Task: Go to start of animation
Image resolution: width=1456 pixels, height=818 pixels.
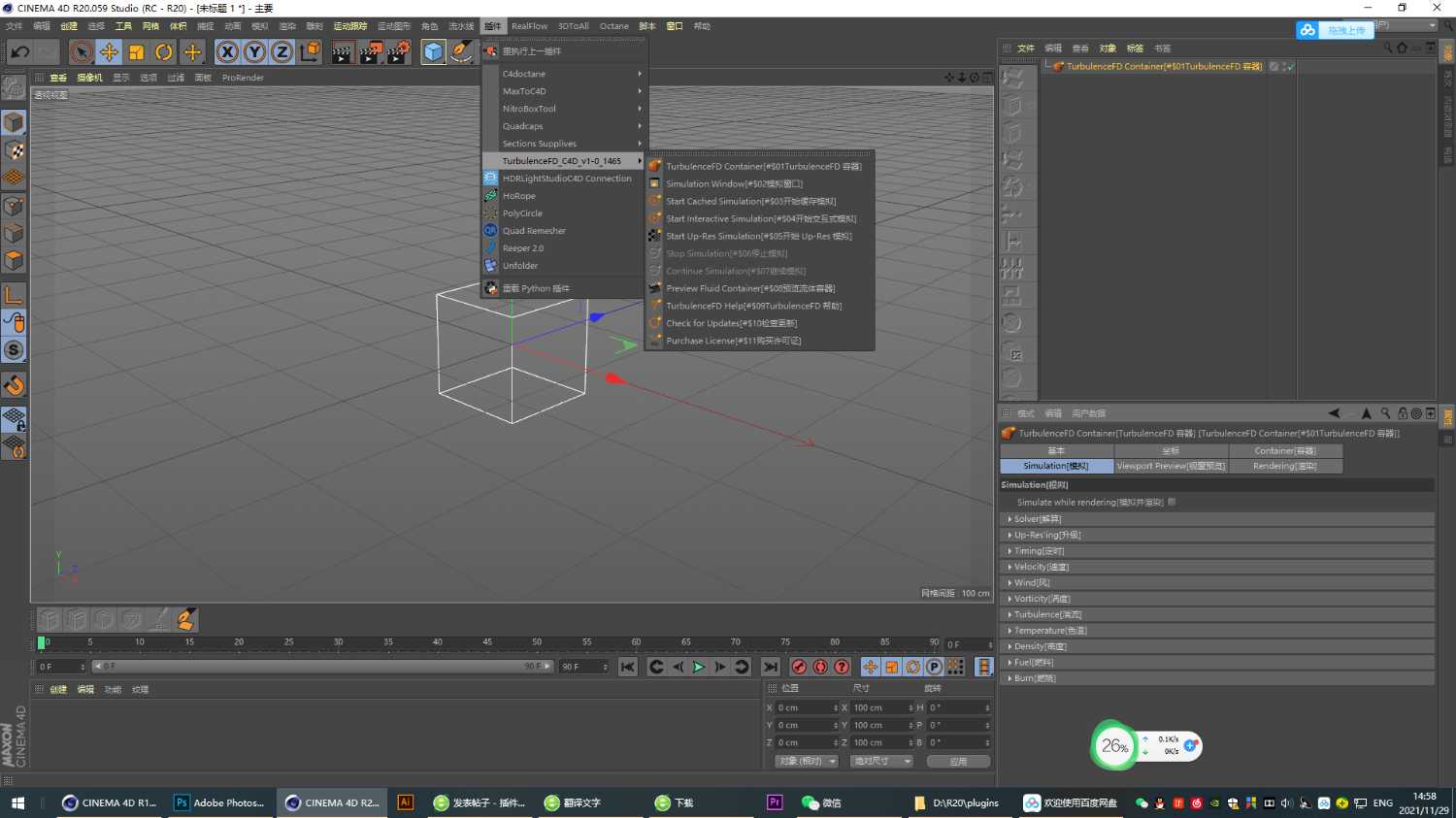Action: [x=628, y=667]
